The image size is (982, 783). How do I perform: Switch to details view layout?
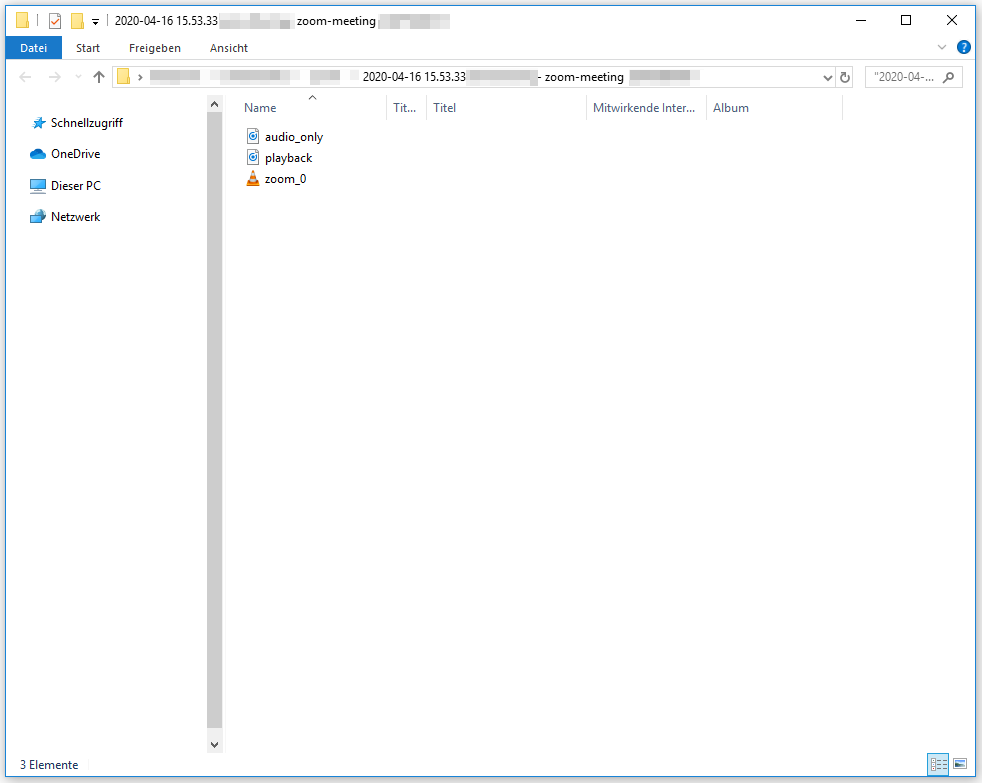938,764
